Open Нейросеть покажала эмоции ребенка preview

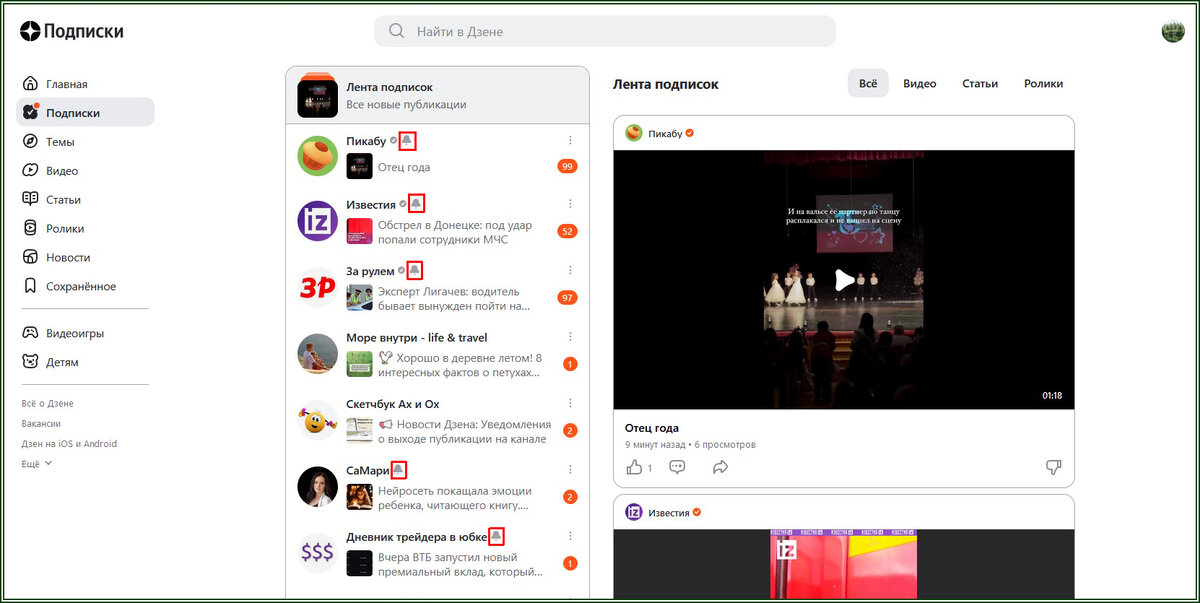[x=455, y=498]
